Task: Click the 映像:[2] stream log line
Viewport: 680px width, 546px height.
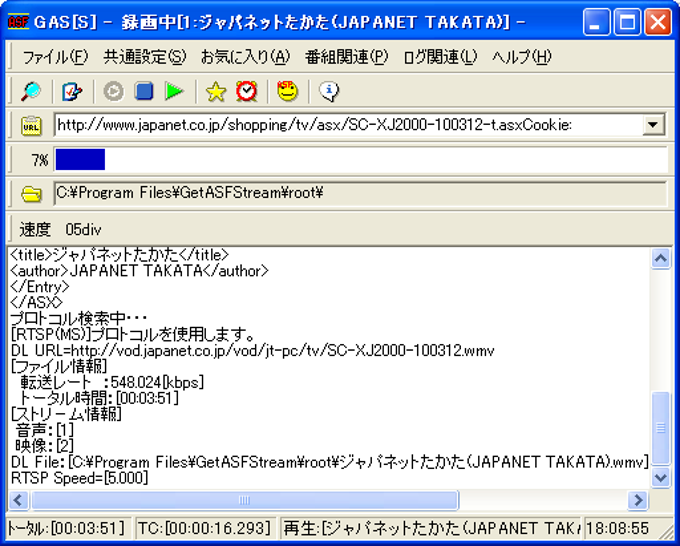Action: tap(44, 446)
